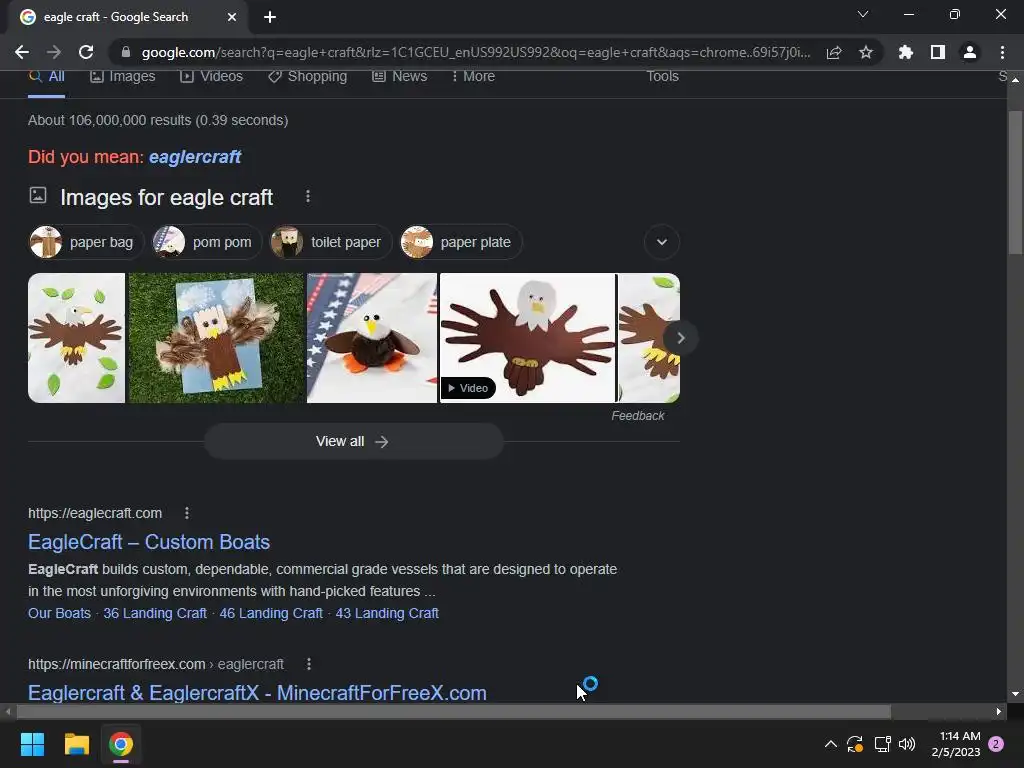Screen dimensions: 1024x768
Task: Reload the Google search page
Action: 86,52
